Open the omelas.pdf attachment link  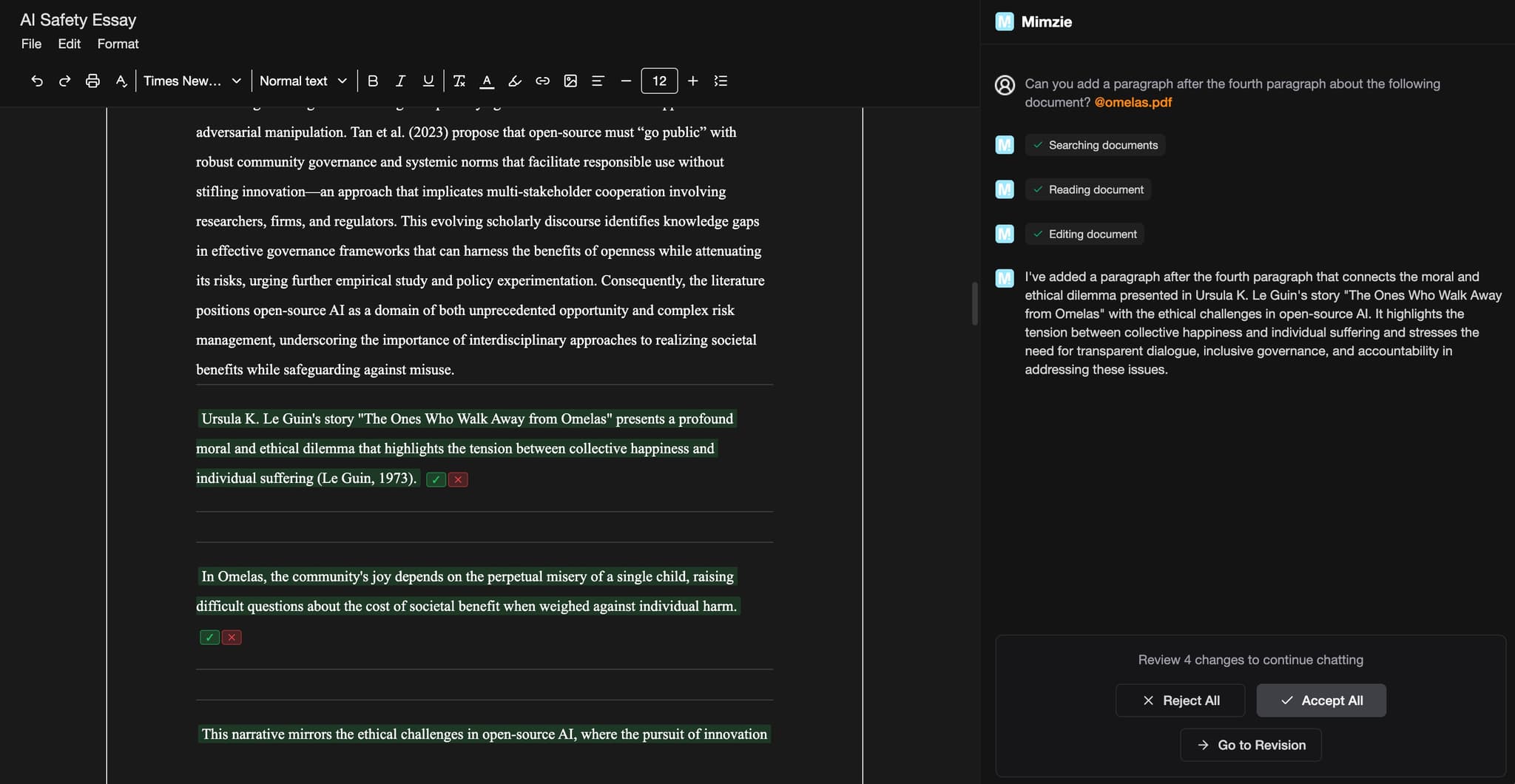[x=1133, y=102]
